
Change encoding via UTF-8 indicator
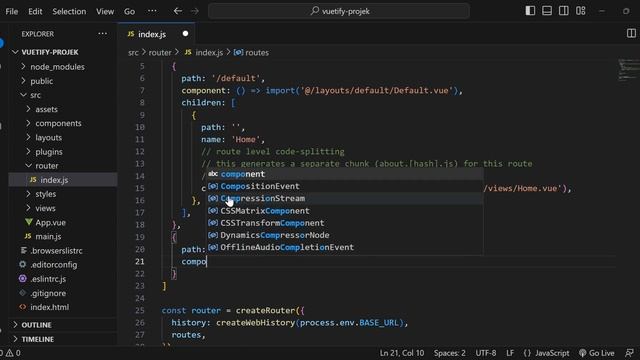[485, 353]
